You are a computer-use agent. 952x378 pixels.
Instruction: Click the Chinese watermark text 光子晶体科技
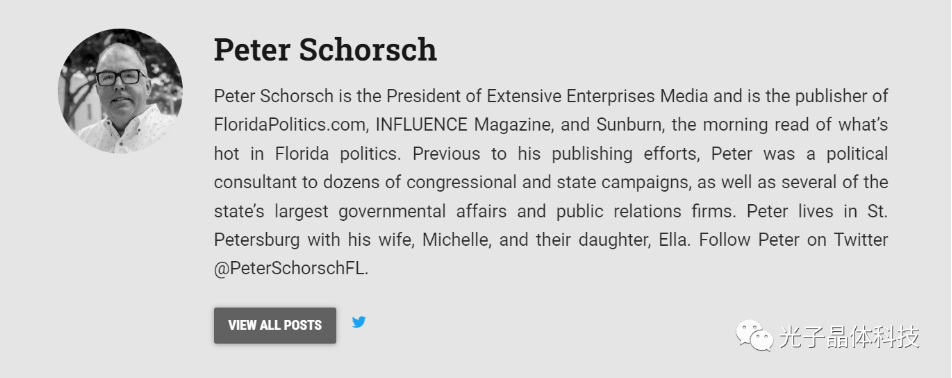pos(849,337)
